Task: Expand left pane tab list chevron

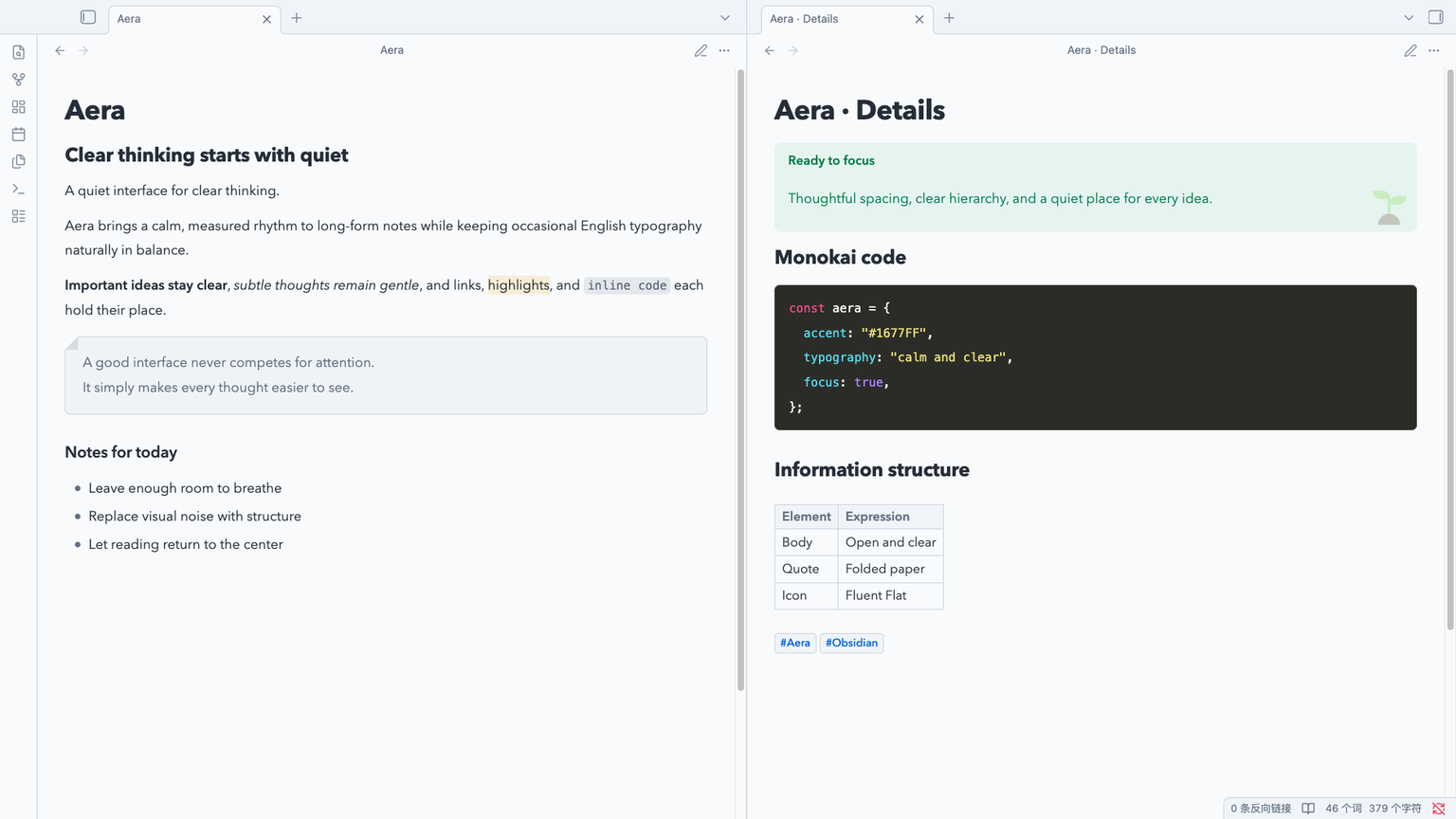Action: pos(725,18)
